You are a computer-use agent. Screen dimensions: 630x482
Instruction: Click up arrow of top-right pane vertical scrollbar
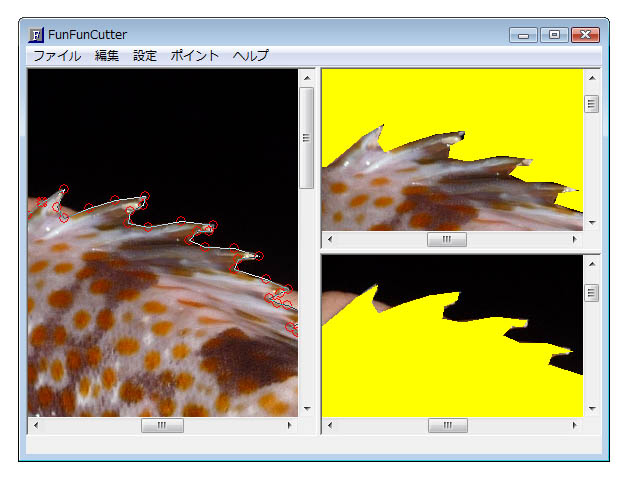[592, 78]
